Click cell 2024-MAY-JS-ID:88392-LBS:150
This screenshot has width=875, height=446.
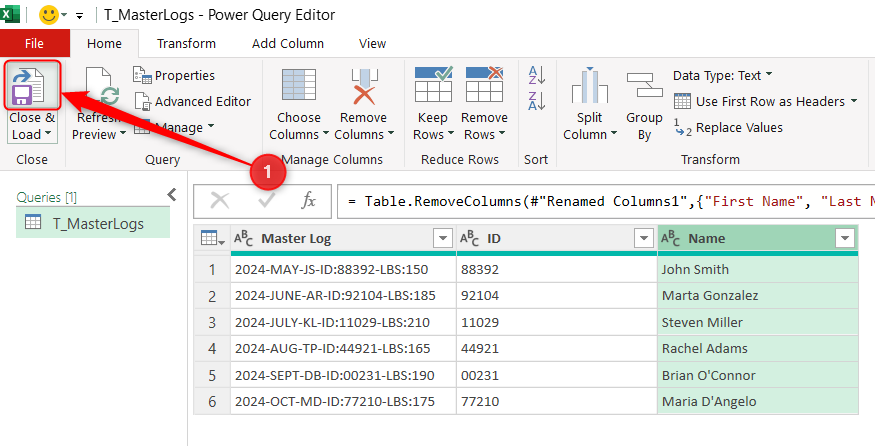pyautogui.click(x=343, y=270)
